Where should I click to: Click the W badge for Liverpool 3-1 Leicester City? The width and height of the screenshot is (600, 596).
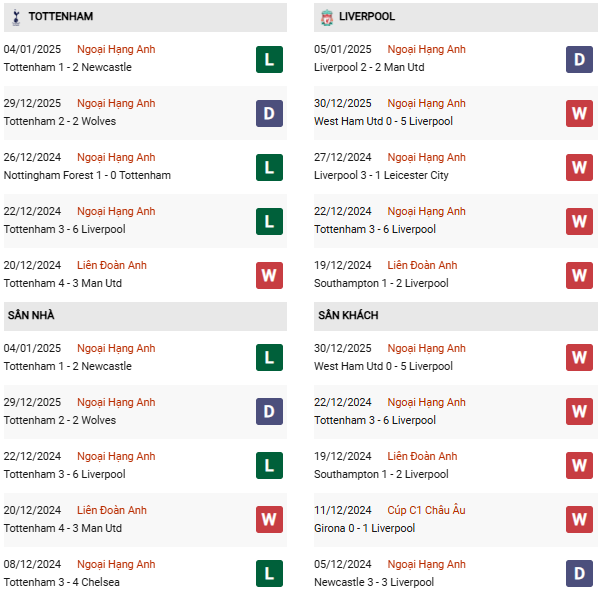579,167
